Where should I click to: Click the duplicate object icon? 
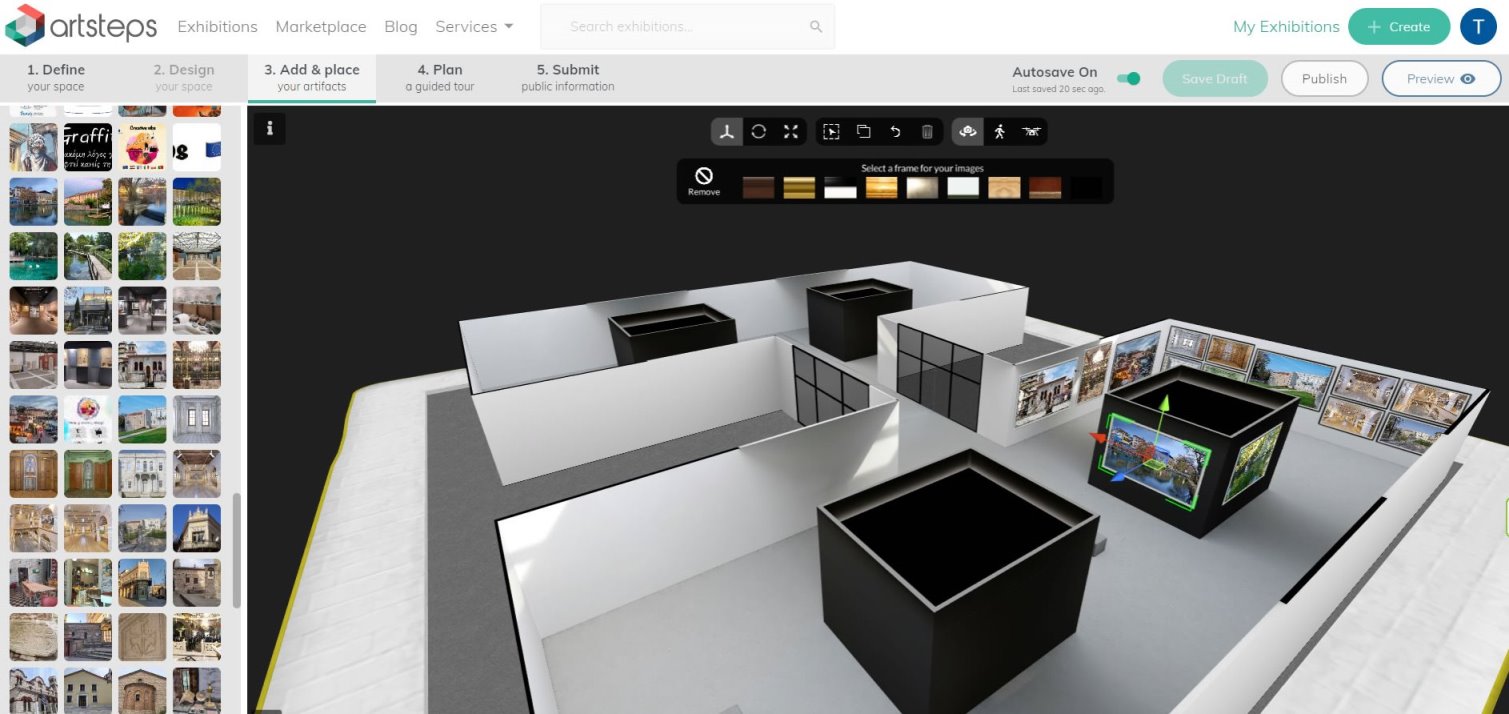[x=863, y=132]
